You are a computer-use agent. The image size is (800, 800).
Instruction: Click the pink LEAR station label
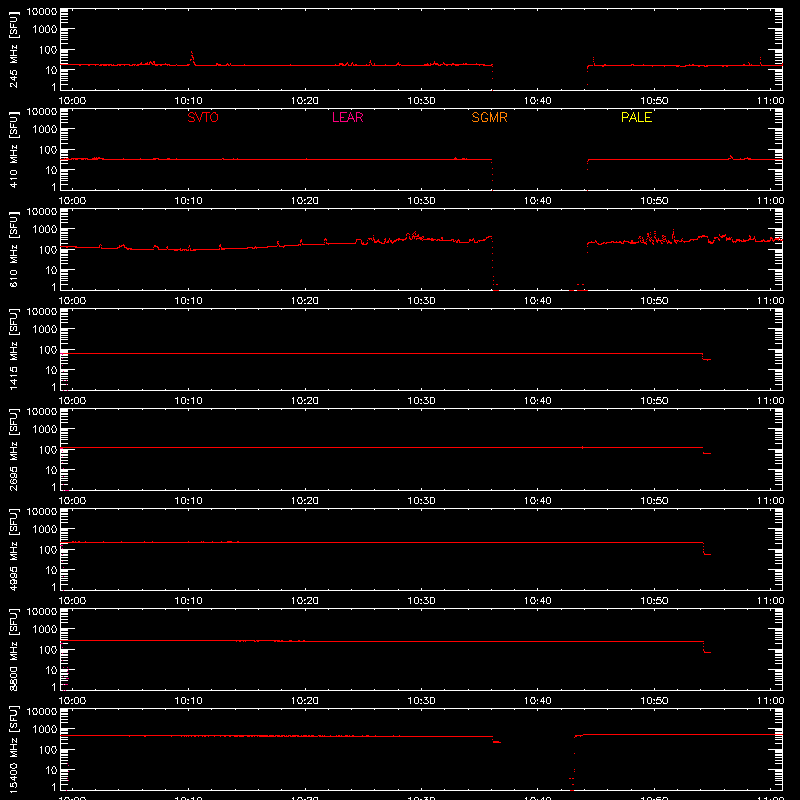[347, 117]
